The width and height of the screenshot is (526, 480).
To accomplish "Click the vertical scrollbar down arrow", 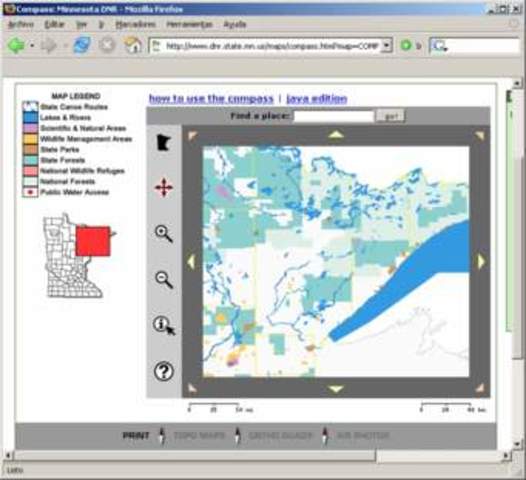I will pos(517,443).
